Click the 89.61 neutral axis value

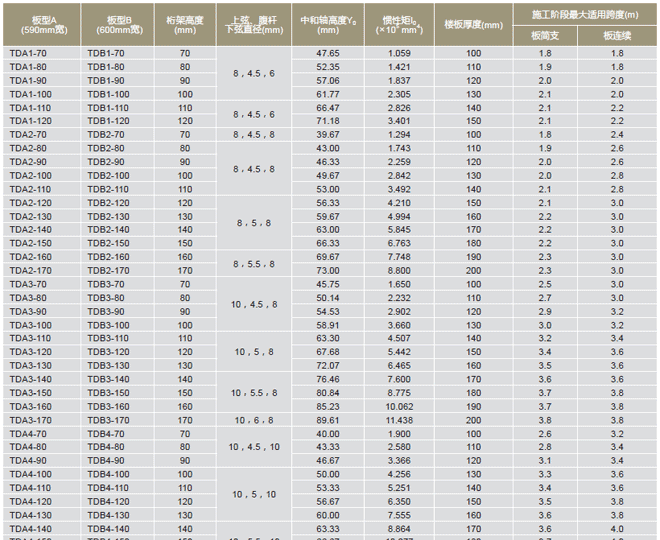point(328,420)
